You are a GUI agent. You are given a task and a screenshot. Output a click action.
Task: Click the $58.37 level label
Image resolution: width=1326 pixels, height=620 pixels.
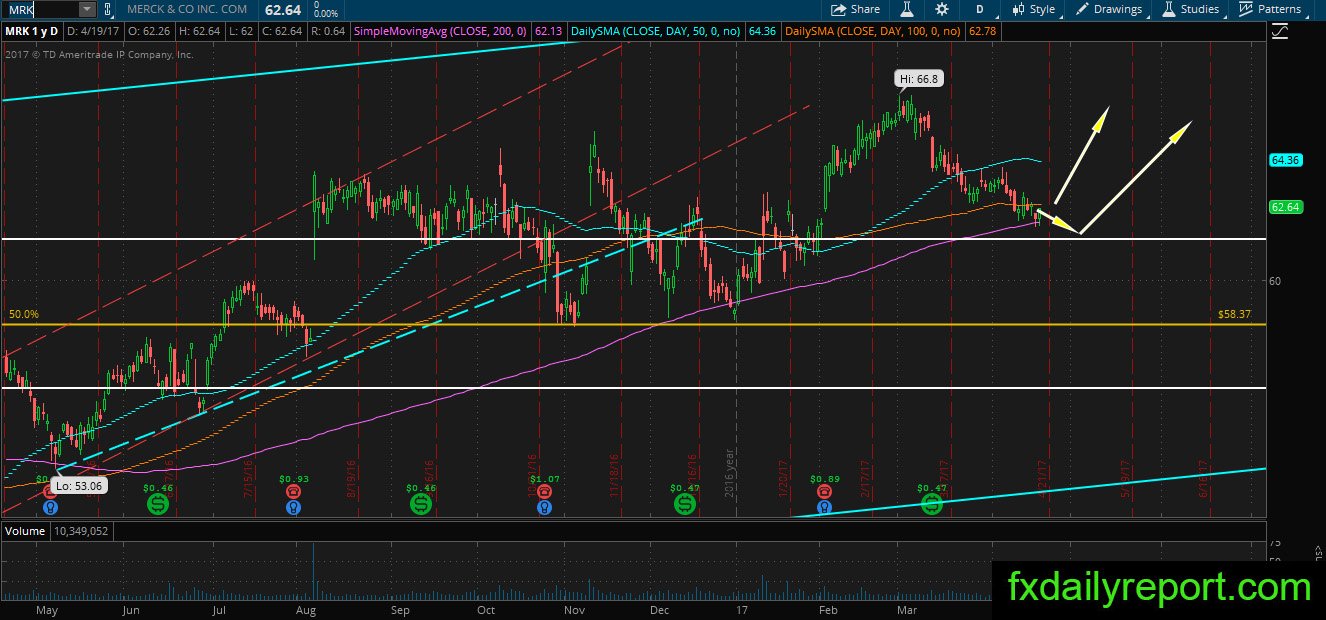1235,314
